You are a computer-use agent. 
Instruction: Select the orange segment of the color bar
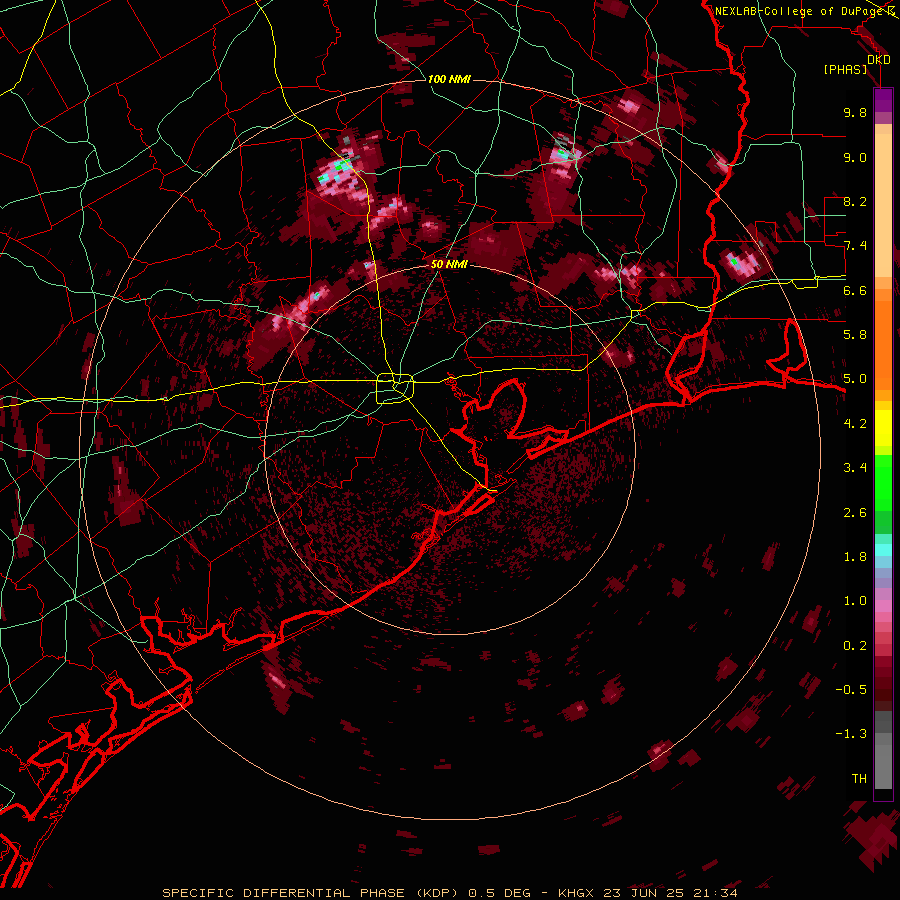883,339
